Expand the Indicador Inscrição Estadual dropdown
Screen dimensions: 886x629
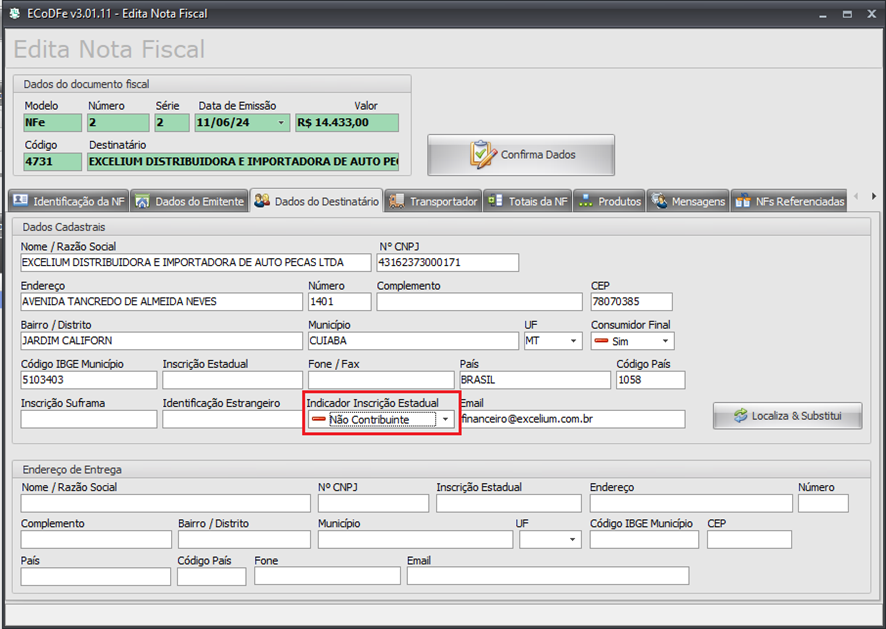pos(445,420)
